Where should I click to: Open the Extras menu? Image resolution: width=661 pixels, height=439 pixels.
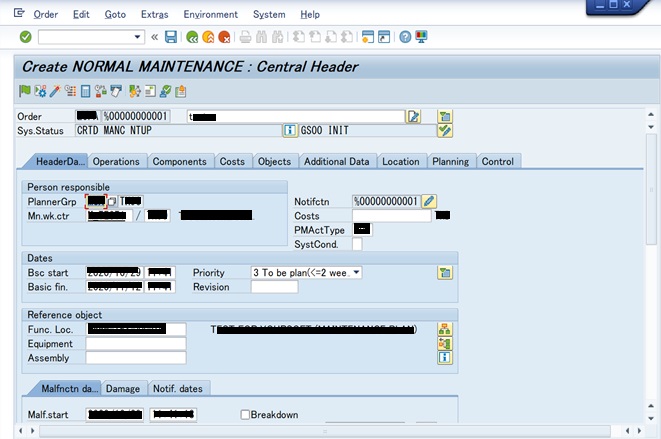coord(154,15)
